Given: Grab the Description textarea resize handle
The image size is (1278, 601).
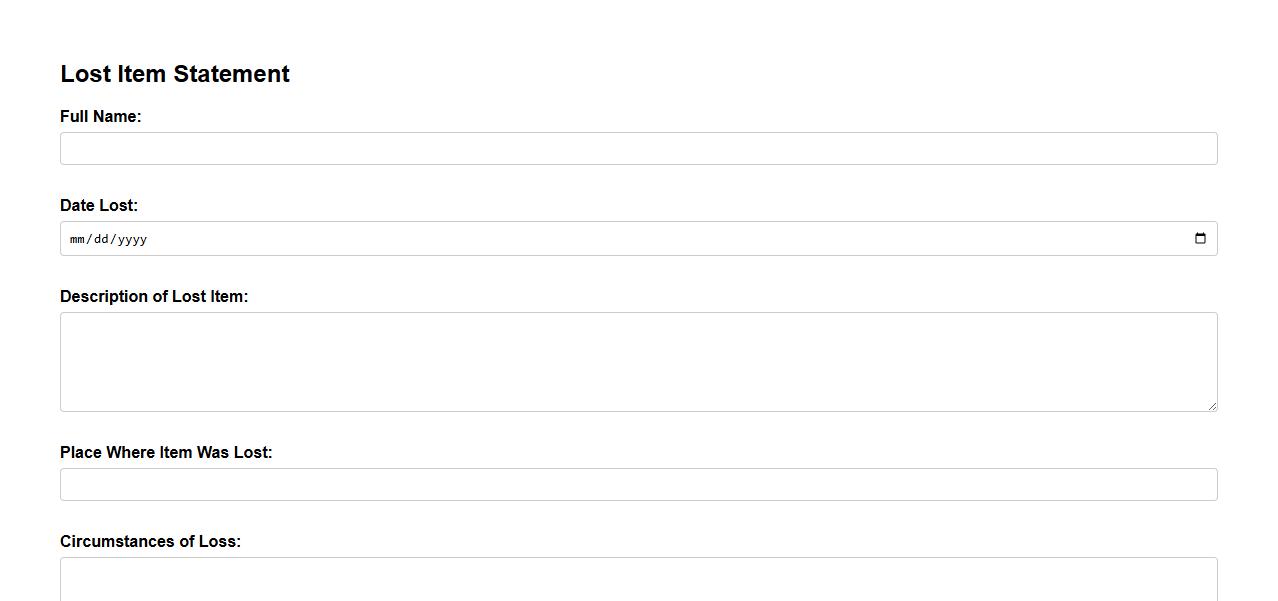Looking at the screenshot, I should coord(1212,406).
